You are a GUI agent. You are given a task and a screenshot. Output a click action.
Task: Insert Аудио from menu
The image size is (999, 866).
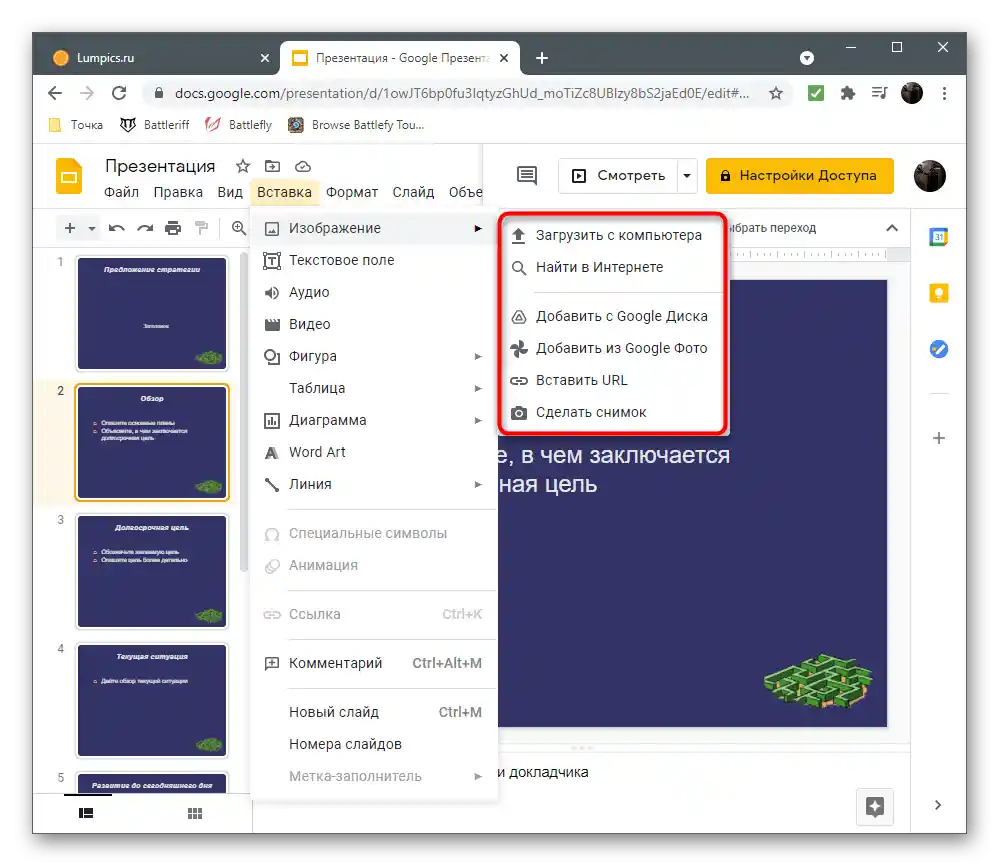373,292
